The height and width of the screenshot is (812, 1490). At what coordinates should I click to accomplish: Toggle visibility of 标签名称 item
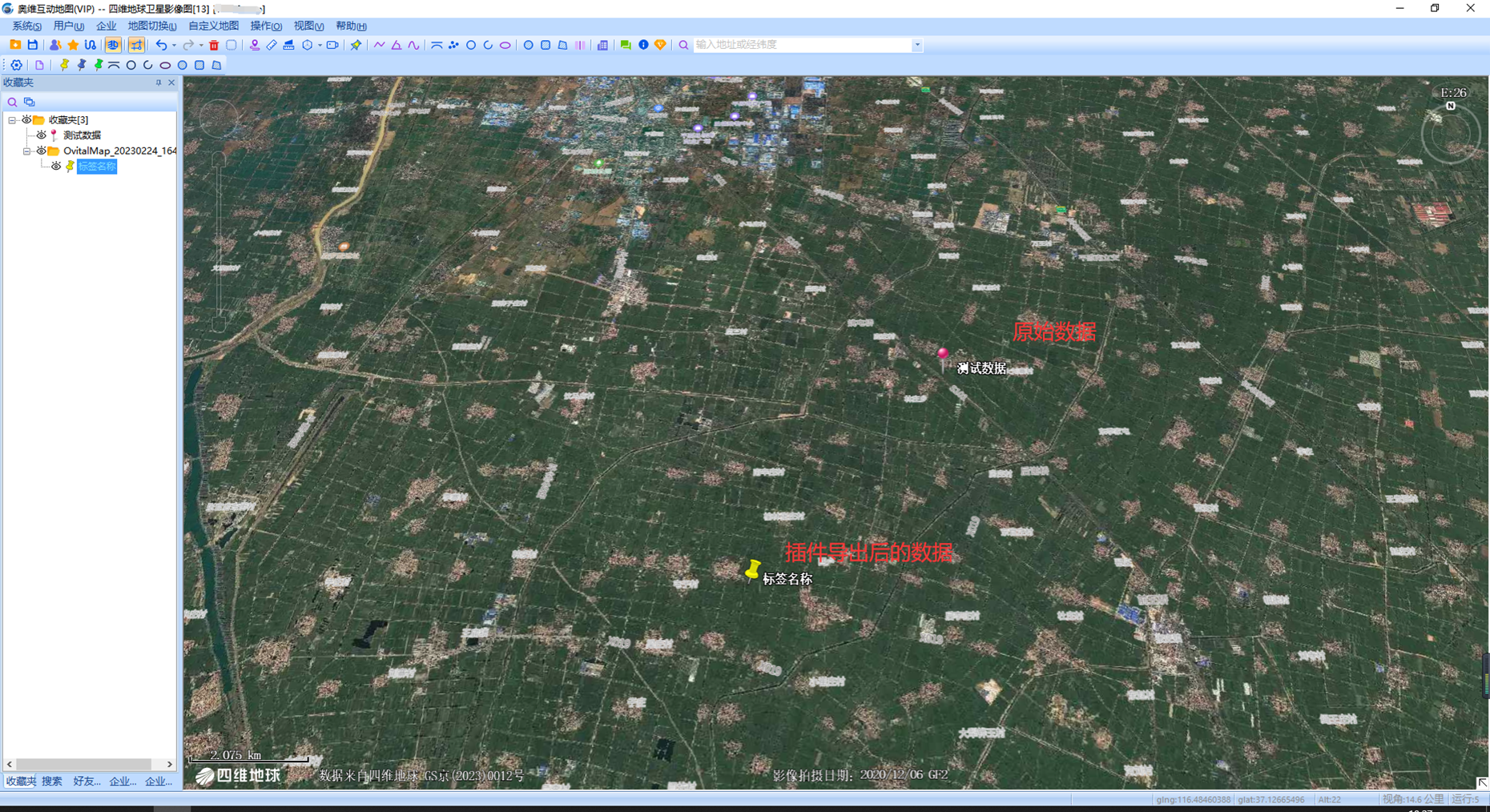point(56,167)
